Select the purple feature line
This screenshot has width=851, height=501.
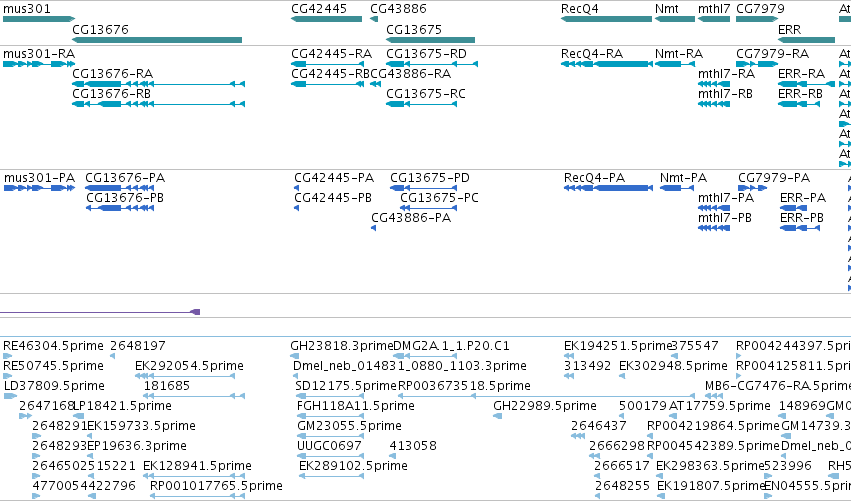tap(100, 312)
